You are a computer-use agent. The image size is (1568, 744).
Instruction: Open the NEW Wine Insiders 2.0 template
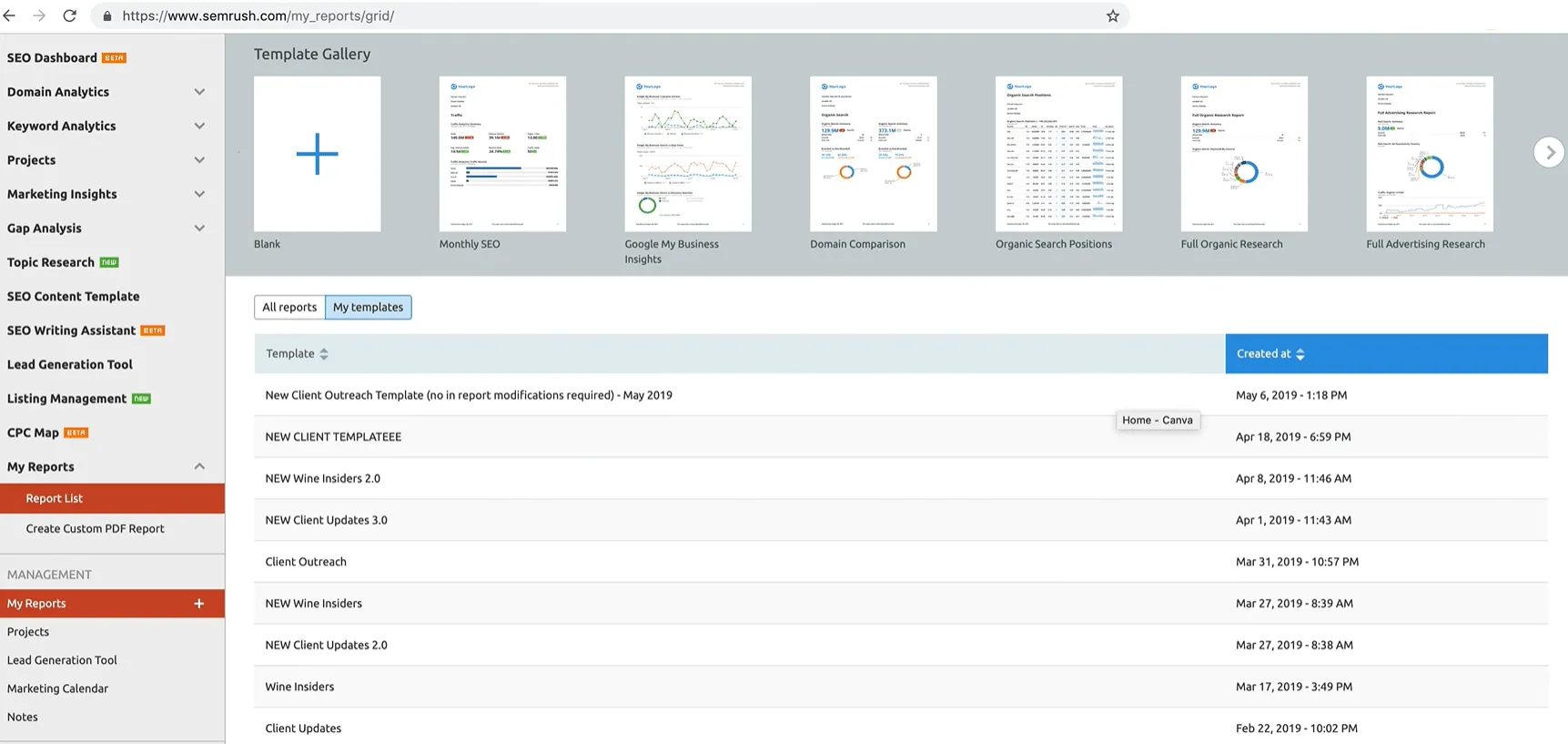click(322, 478)
